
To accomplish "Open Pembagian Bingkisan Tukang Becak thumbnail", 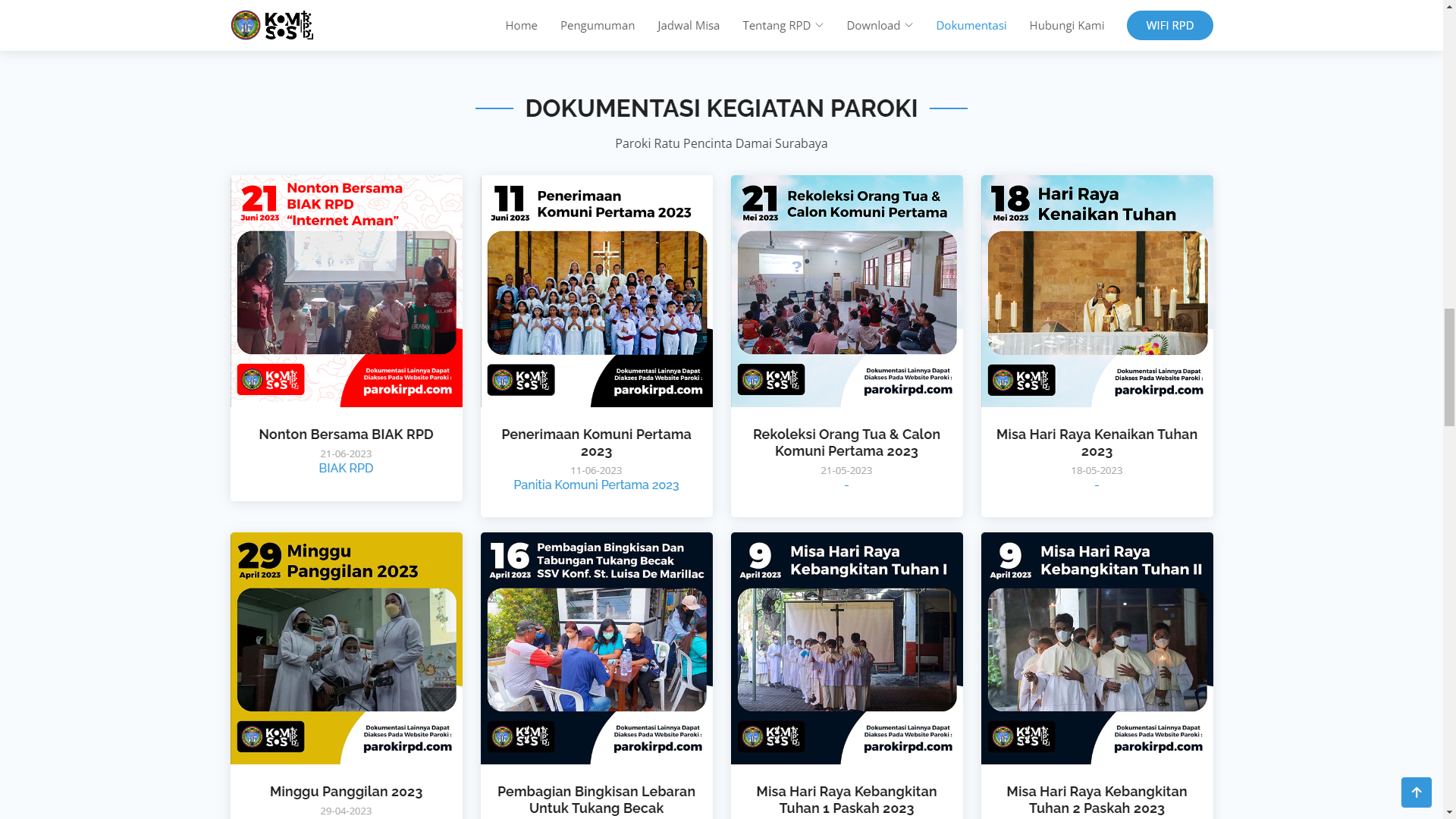I will tap(596, 648).
